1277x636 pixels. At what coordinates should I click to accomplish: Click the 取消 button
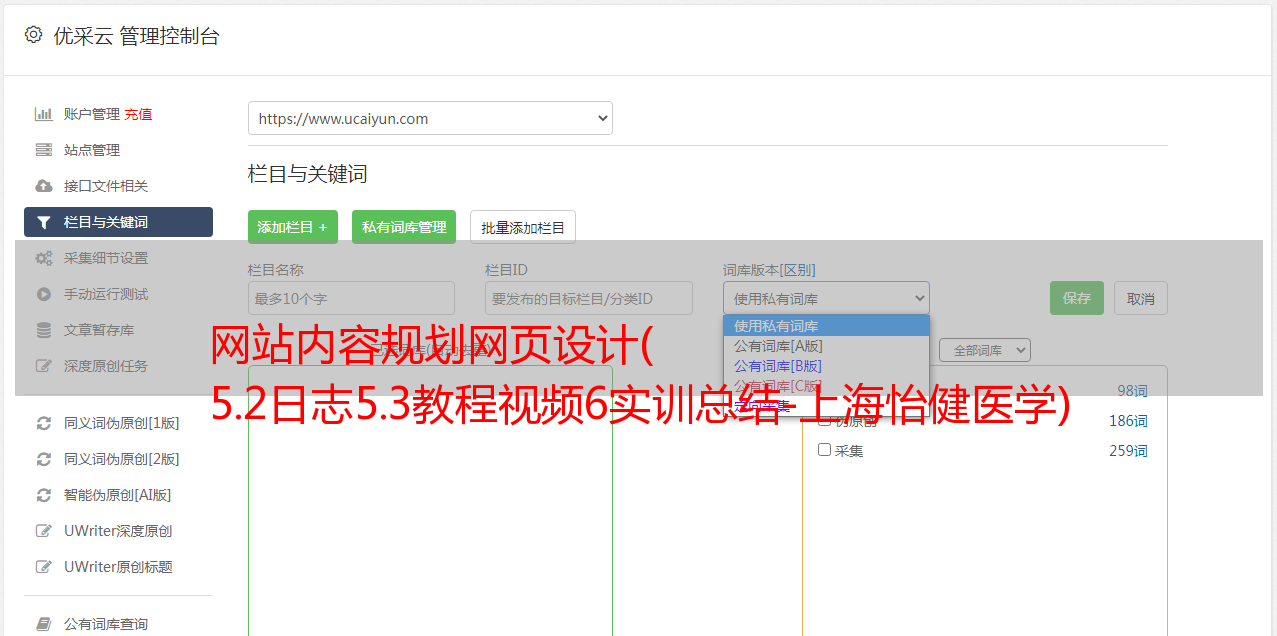point(1141,298)
